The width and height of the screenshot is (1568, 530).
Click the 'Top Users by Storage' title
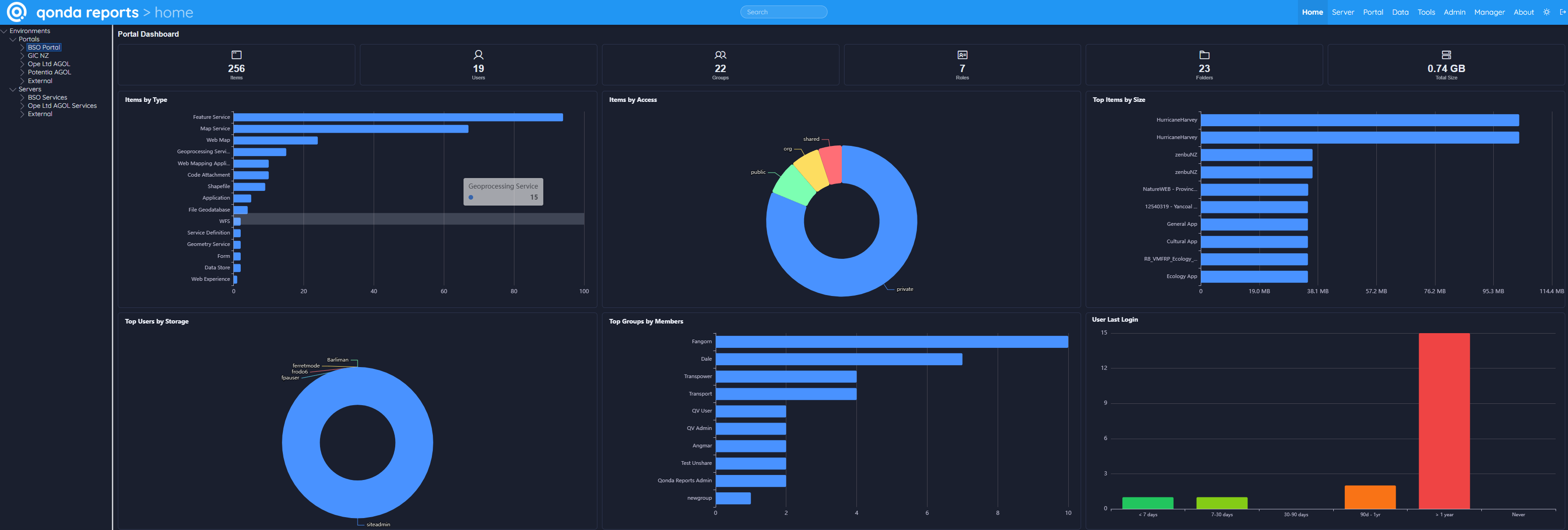coord(156,322)
